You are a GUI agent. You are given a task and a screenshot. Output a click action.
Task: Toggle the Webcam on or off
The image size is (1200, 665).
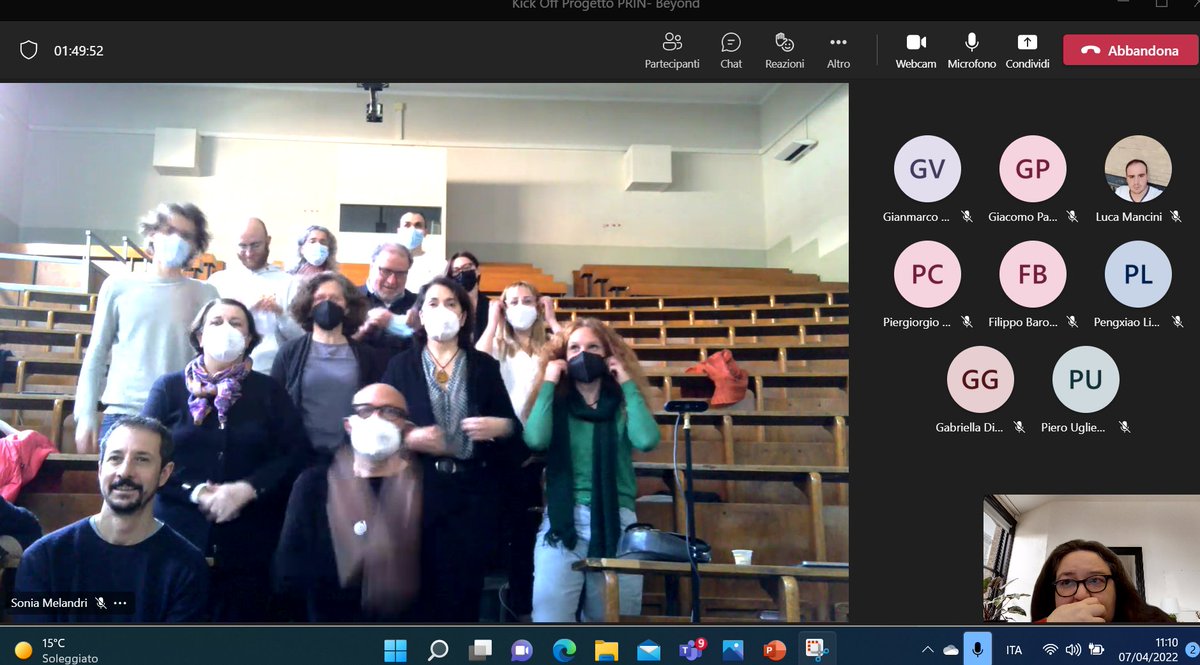click(x=916, y=50)
